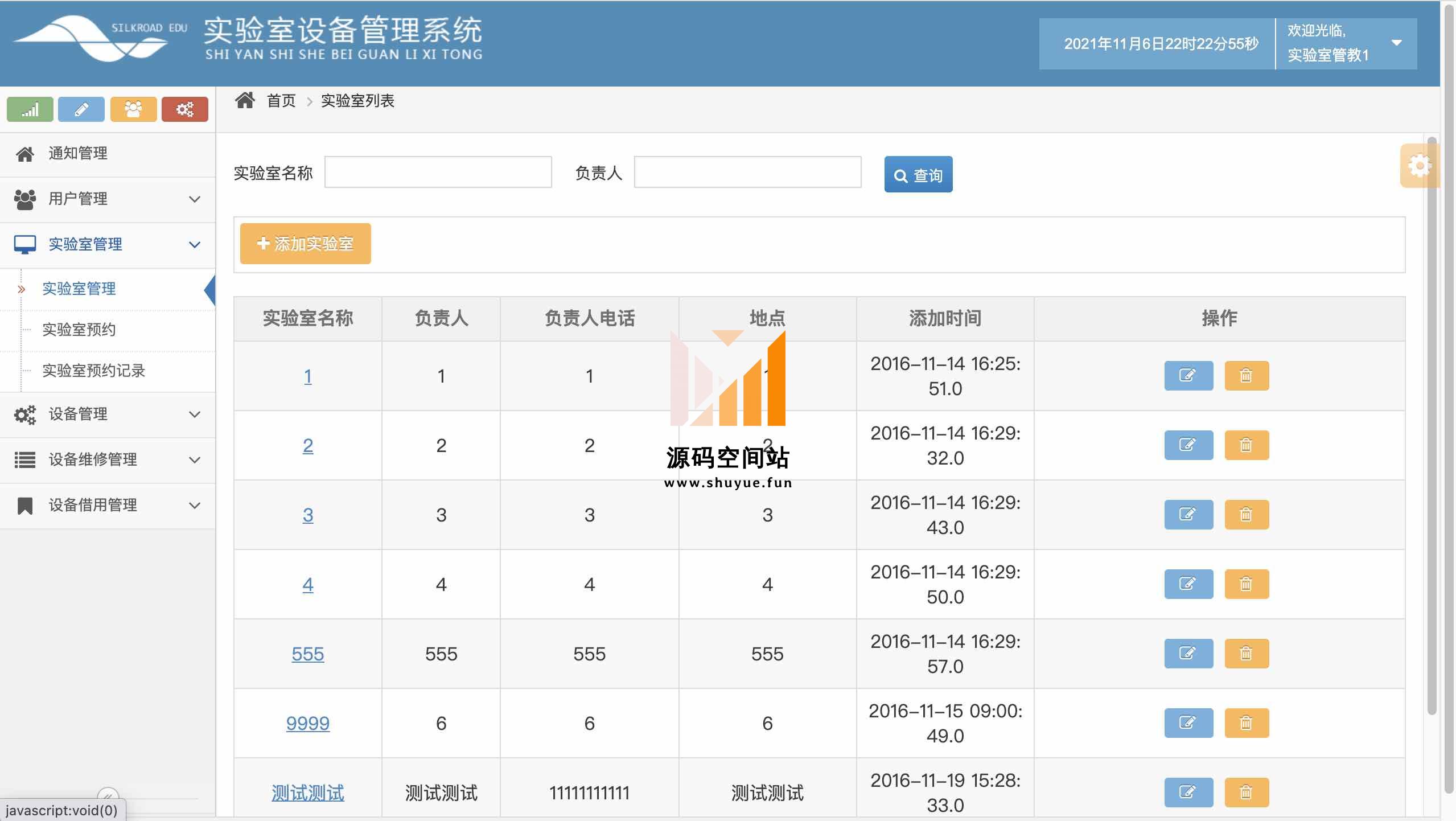Viewport: 1456px width, 821px height.
Task: Click the 查询 search button
Action: (x=918, y=174)
